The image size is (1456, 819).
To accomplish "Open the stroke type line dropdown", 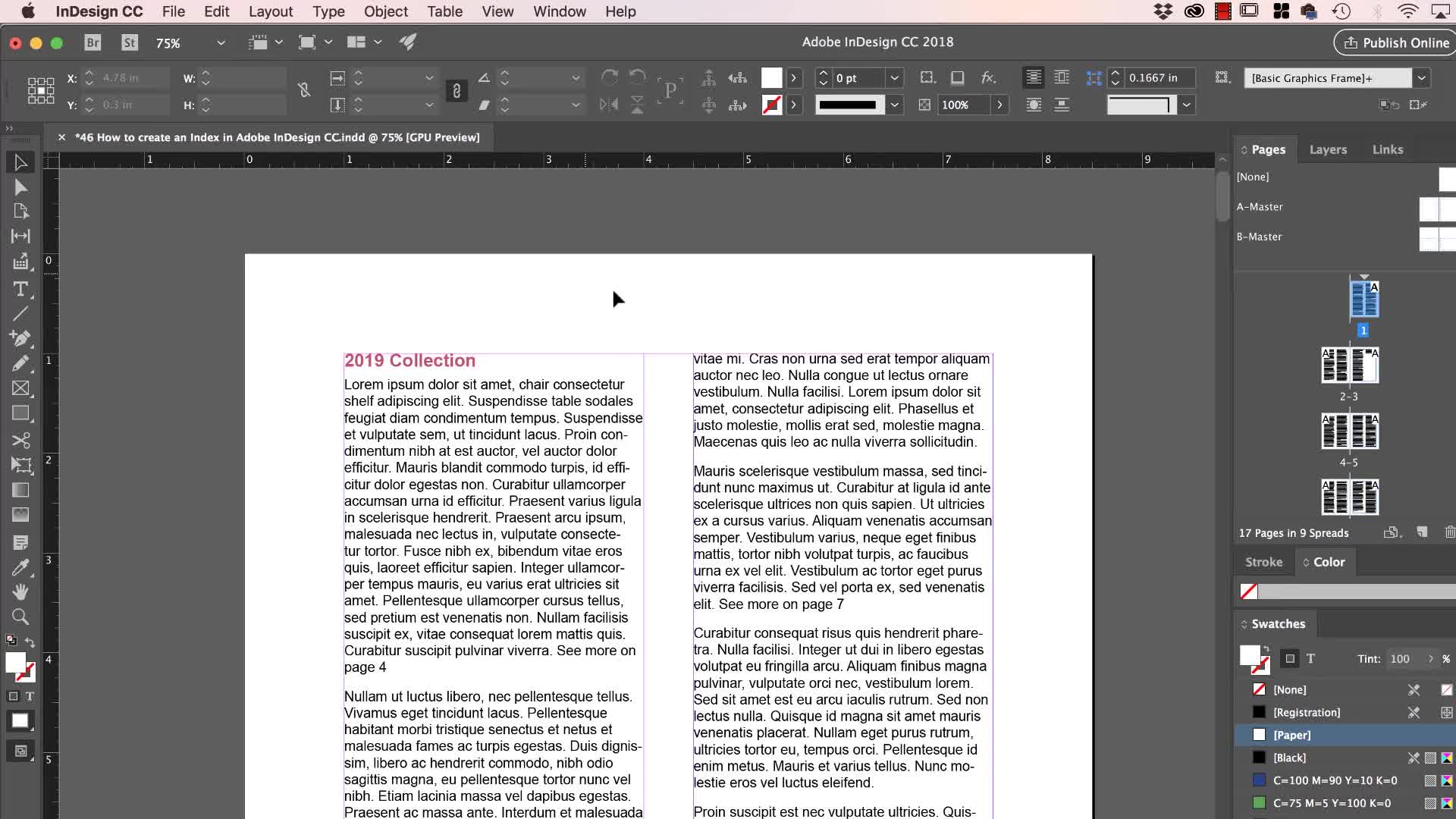I will pos(895,105).
